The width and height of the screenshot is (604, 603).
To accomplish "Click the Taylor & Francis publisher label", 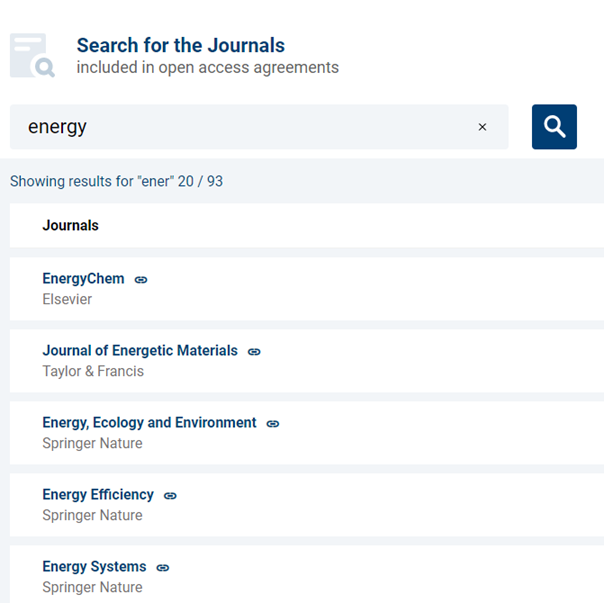I will coord(93,371).
